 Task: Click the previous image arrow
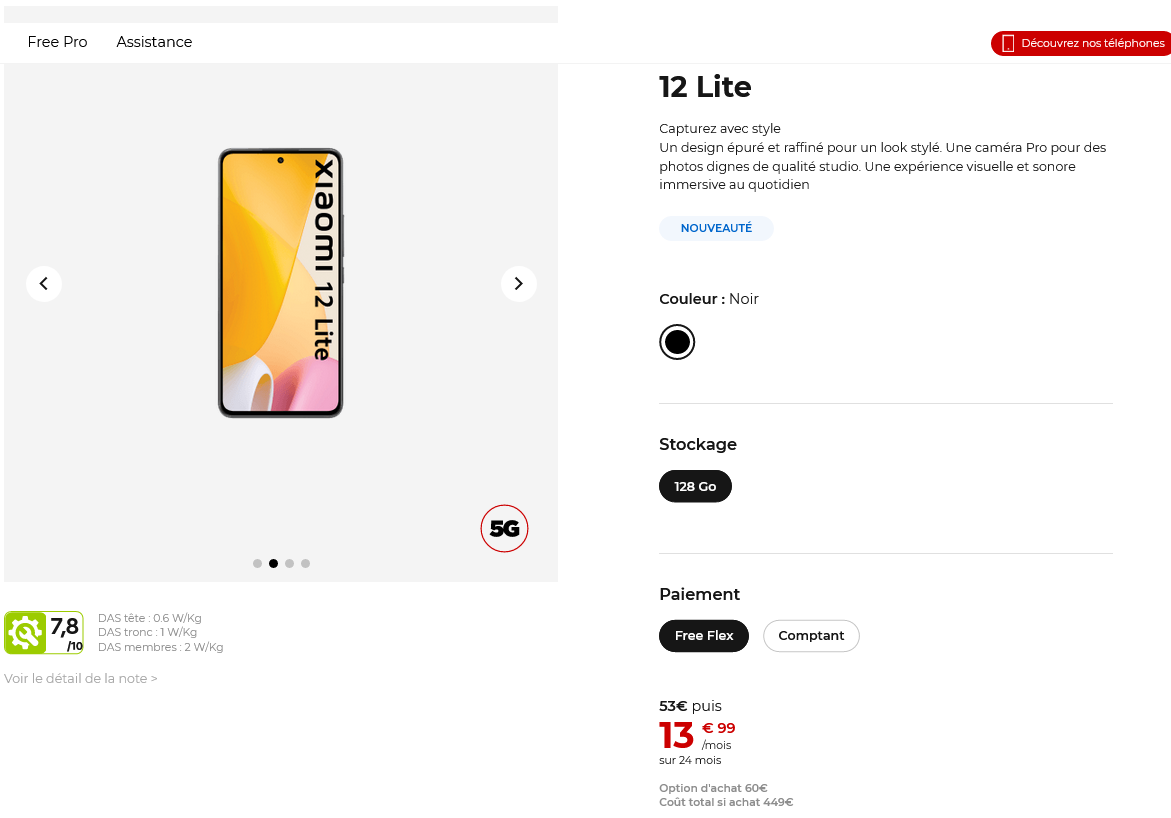click(44, 284)
